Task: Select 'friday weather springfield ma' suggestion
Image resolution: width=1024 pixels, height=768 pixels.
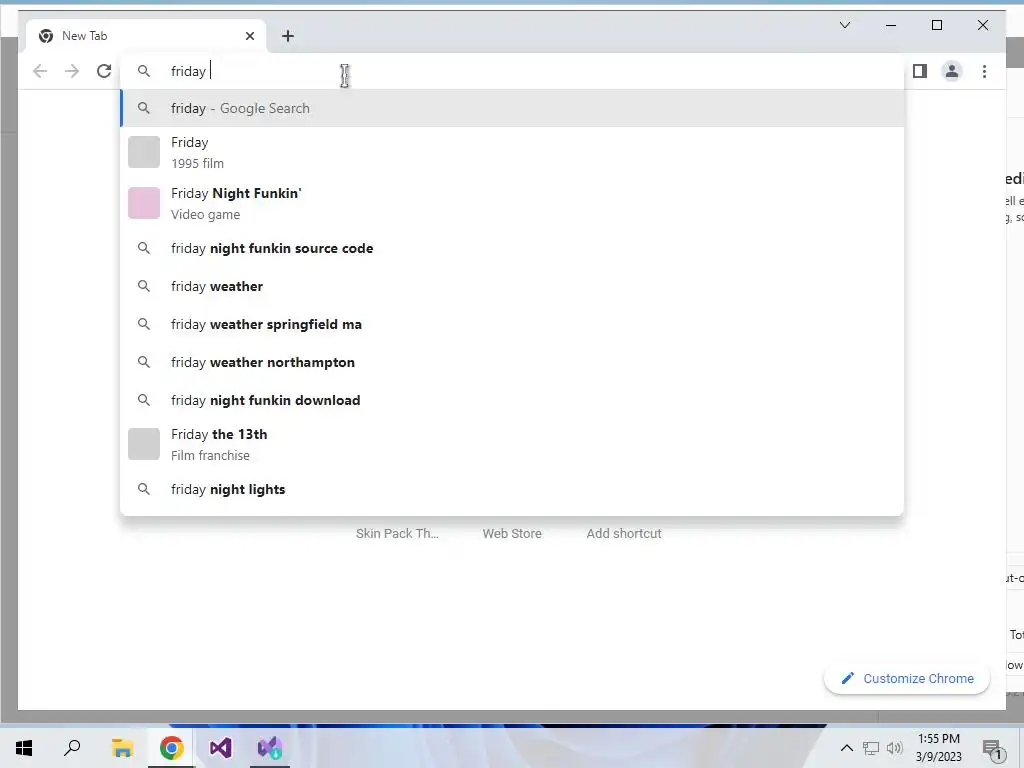Action: click(x=512, y=324)
